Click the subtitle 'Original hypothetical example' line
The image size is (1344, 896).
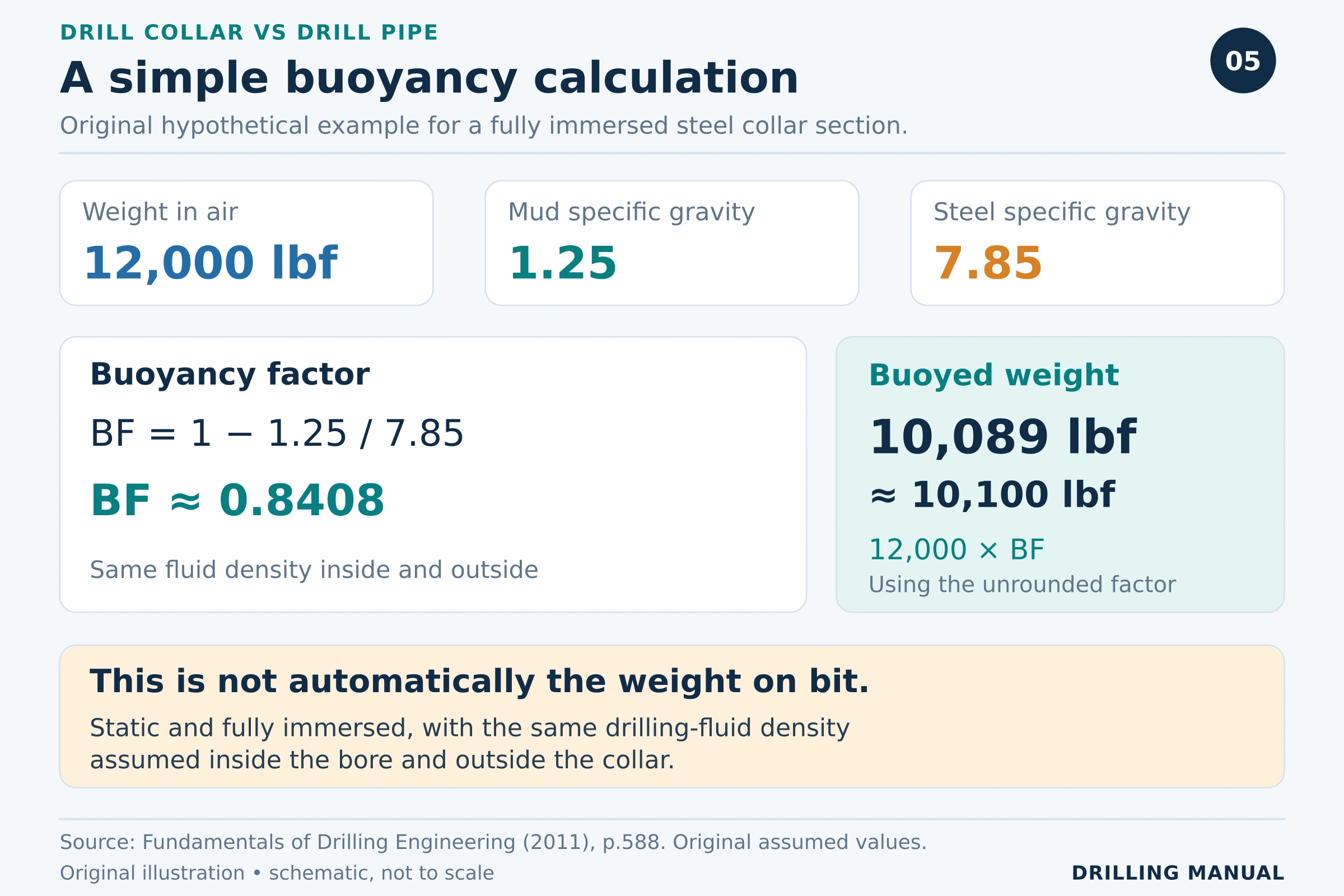pyautogui.click(x=484, y=125)
